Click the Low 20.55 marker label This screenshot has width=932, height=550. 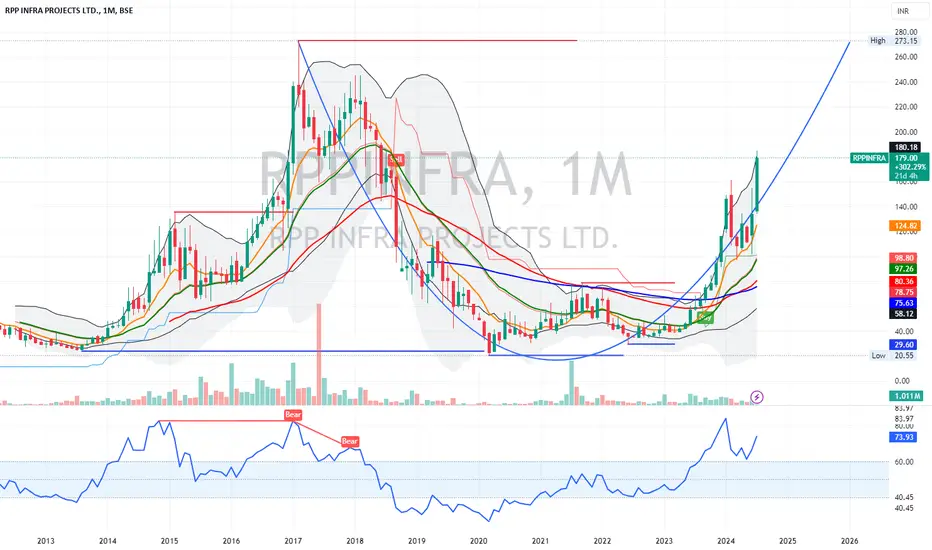[894, 356]
